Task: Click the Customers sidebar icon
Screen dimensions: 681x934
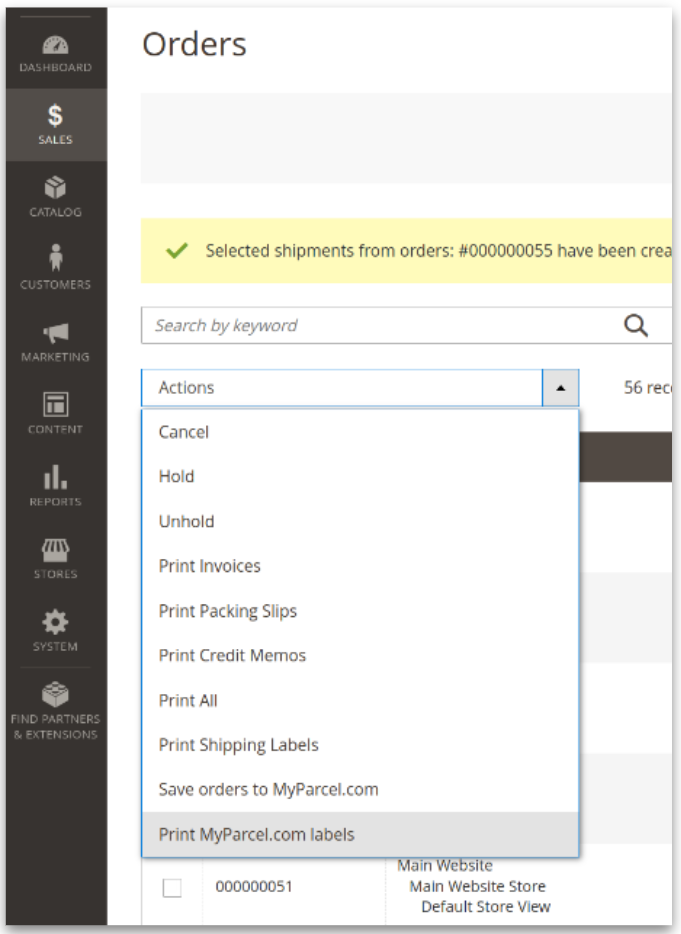Action: [x=55, y=270]
